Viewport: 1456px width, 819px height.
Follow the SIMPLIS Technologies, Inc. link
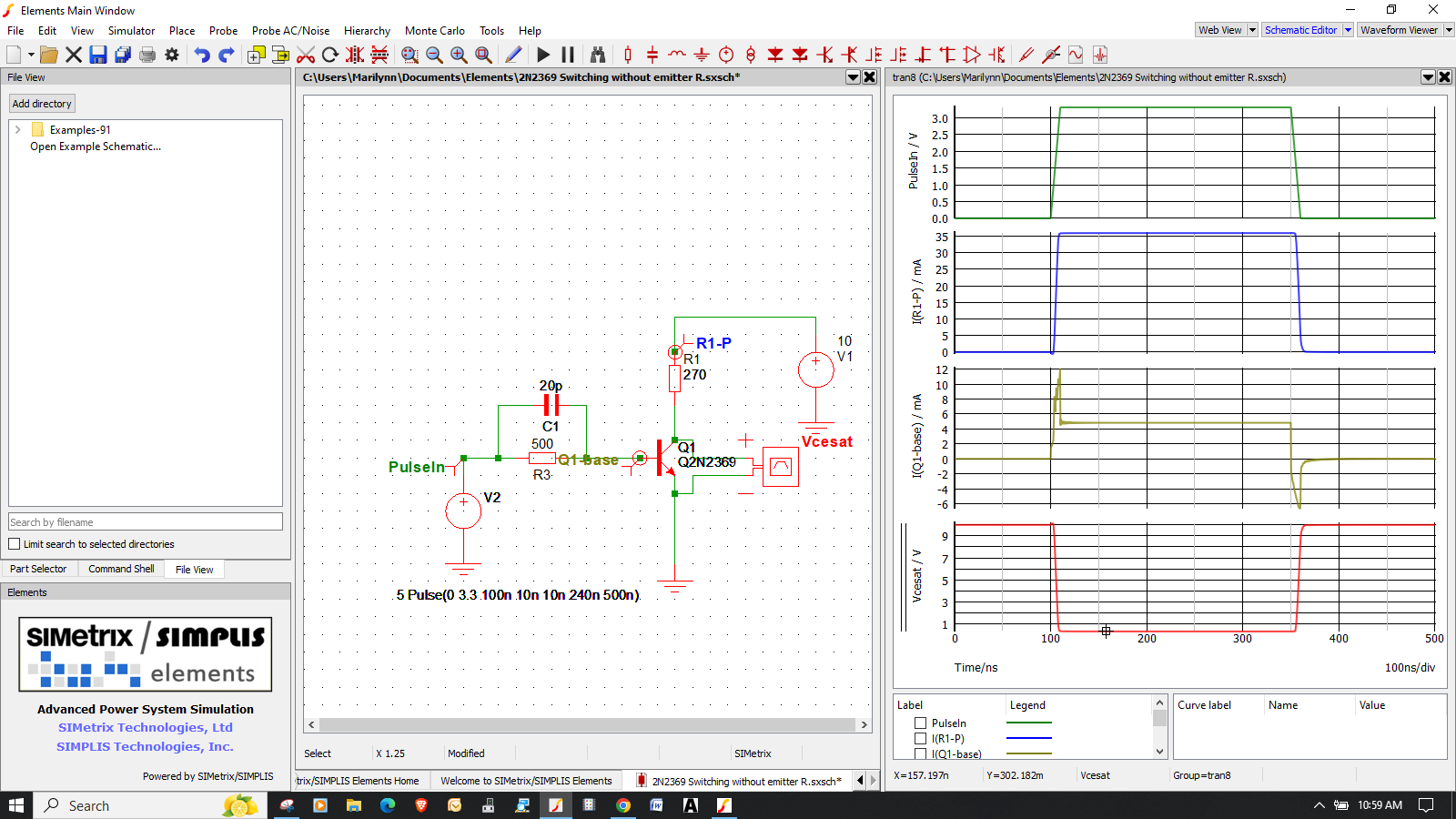click(x=146, y=746)
